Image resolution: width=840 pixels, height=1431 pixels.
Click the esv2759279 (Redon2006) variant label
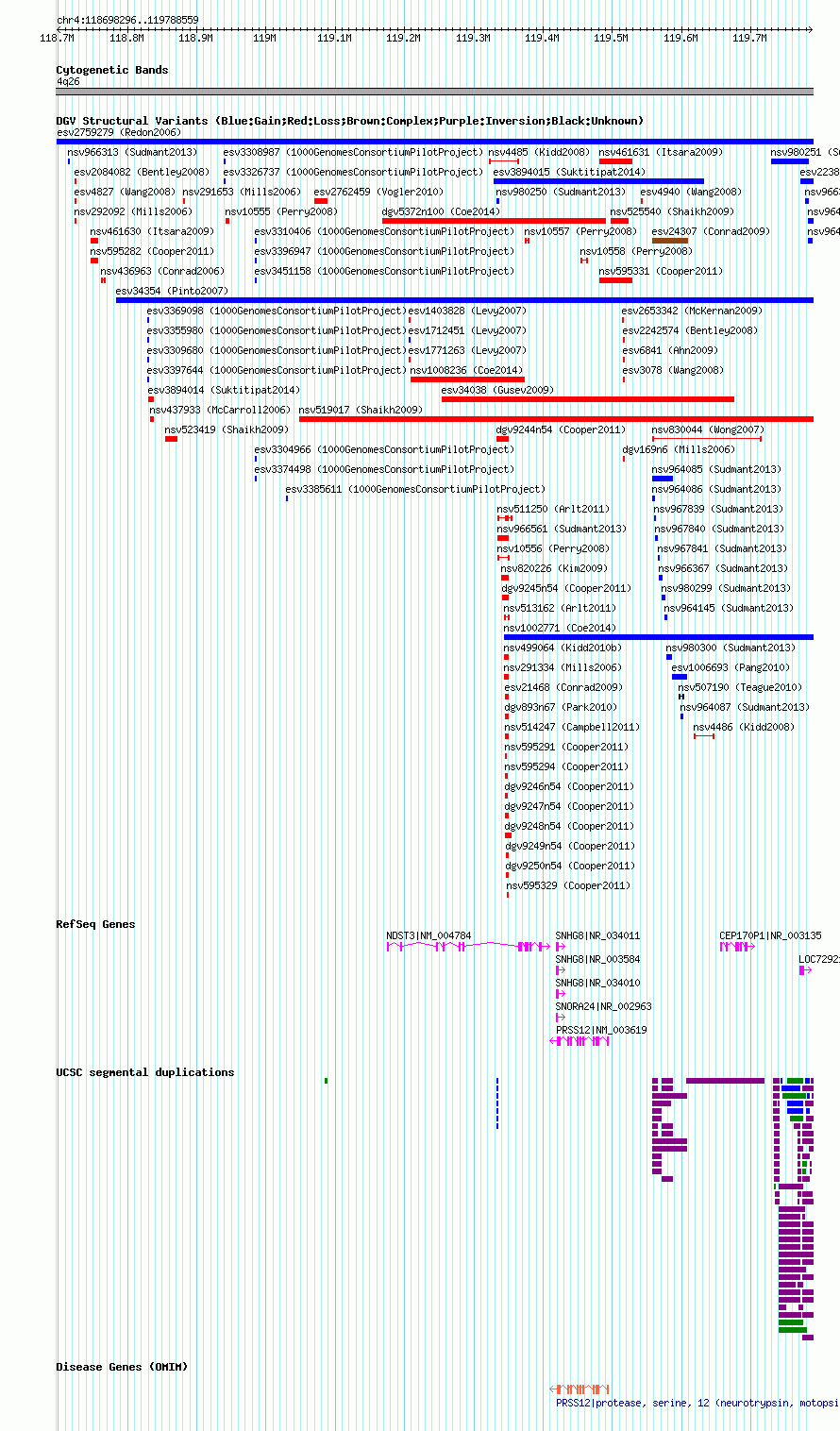pyautogui.click(x=118, y=132)
